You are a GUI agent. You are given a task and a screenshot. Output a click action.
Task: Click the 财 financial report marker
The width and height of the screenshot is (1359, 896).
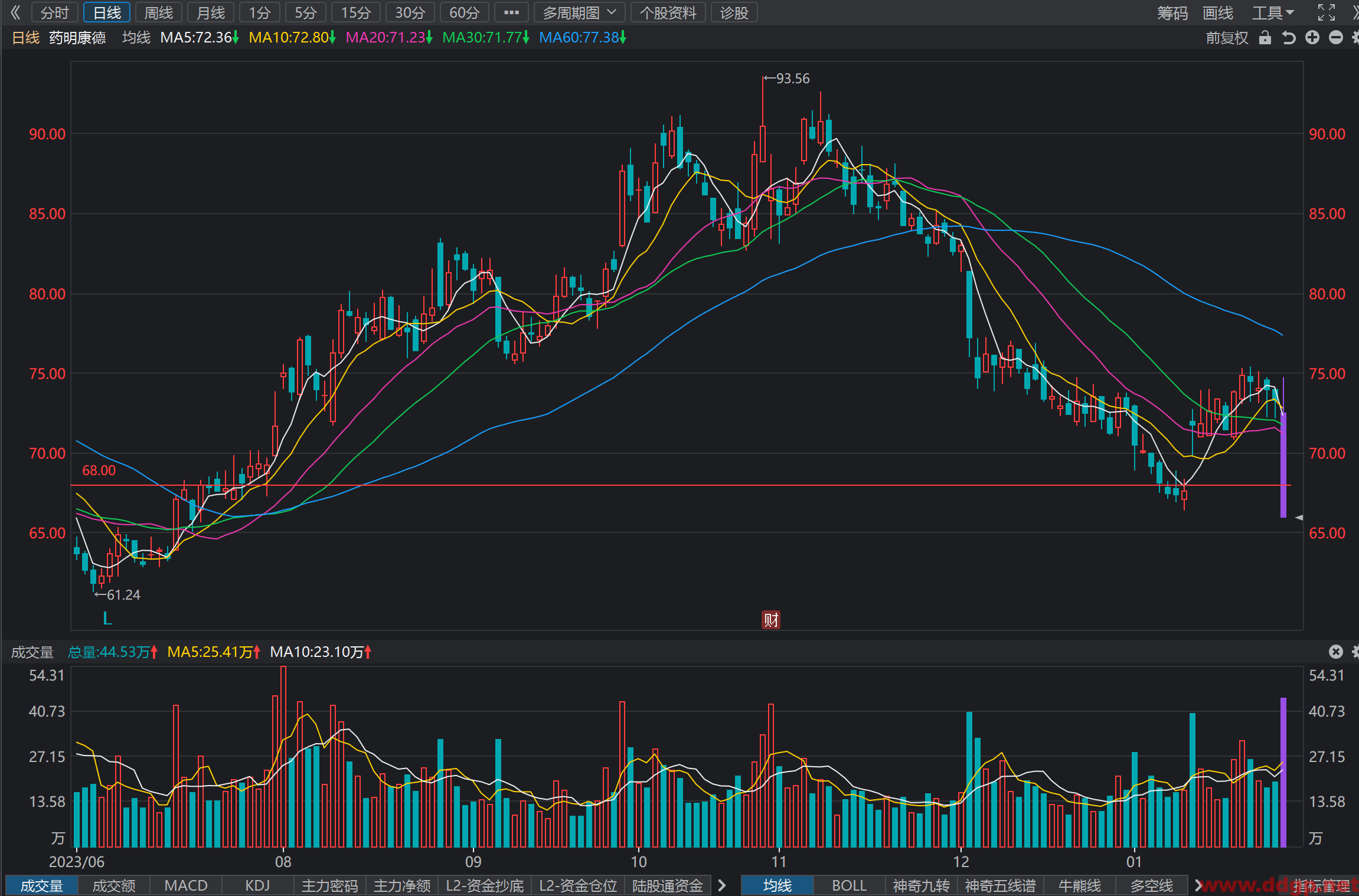[x=771, y=619]
